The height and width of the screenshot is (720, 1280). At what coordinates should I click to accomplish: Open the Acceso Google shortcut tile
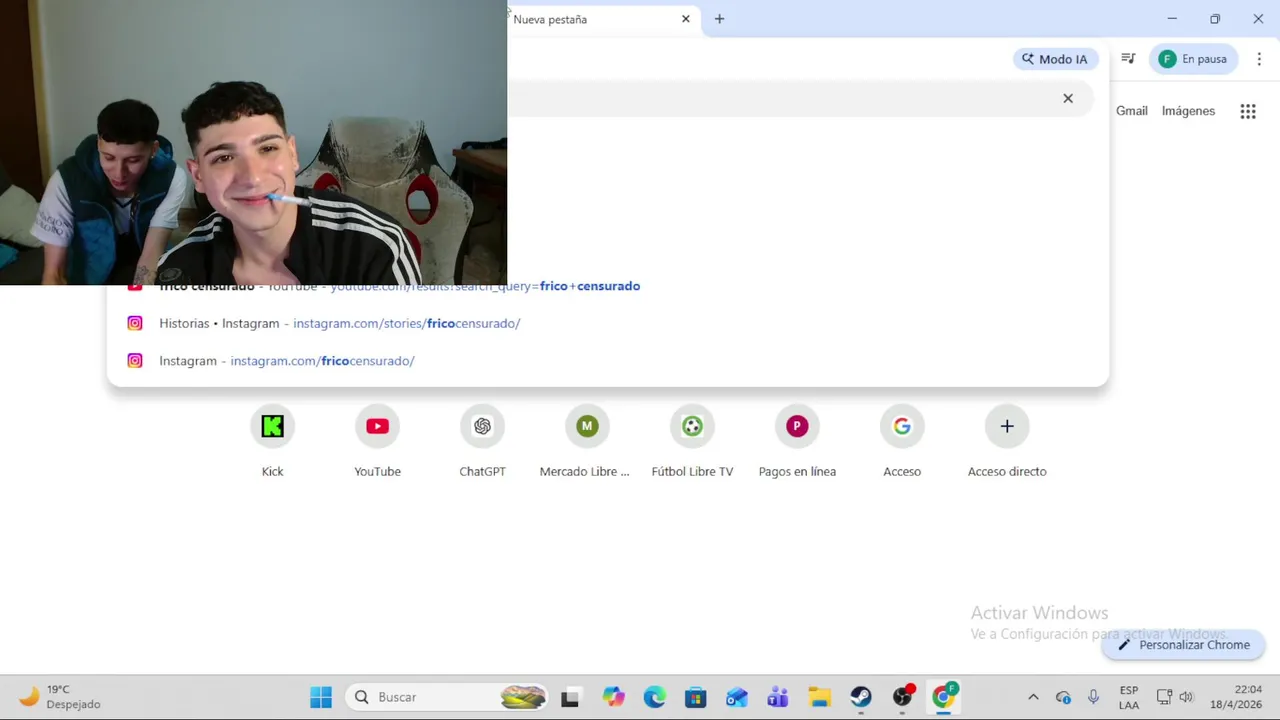pos(902,440)
